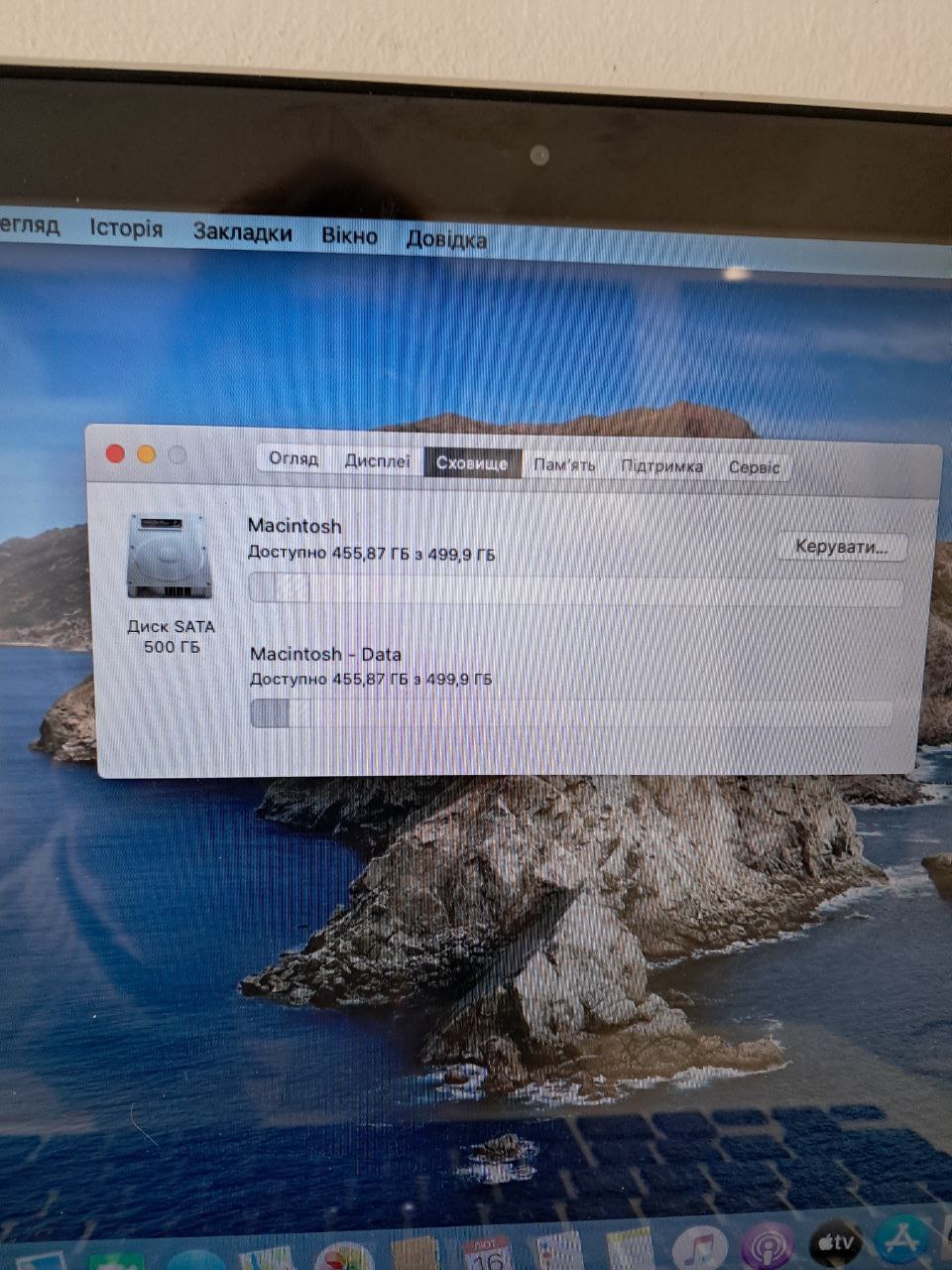952x1270 pixels.
Task: Switch to the Огляд tab
Action: pos(294,458)
